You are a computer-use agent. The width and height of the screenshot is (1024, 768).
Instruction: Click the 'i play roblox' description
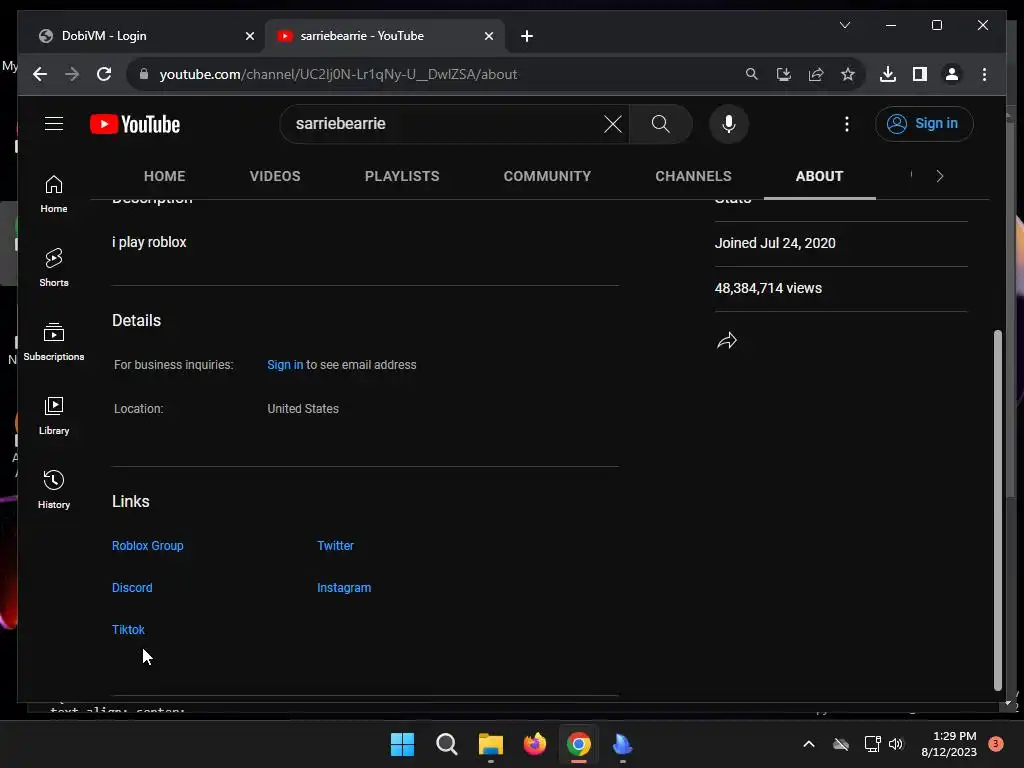149,242
